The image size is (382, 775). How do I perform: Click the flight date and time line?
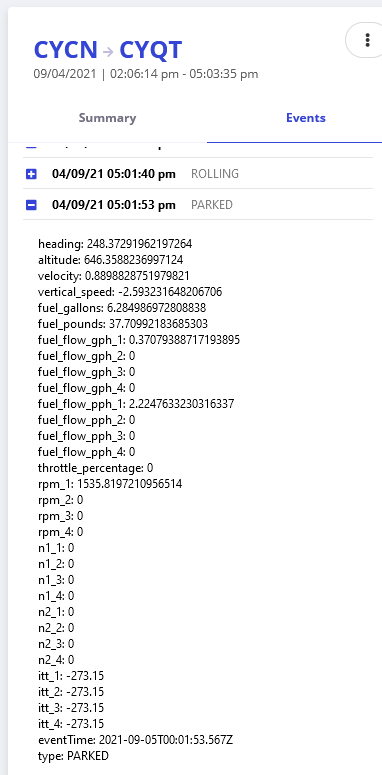point(146,74)
